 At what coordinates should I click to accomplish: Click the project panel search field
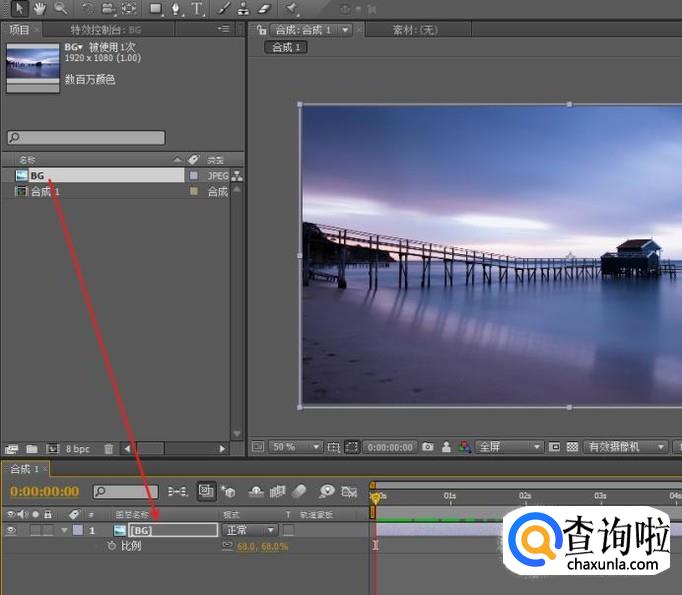tap(86, 138)
